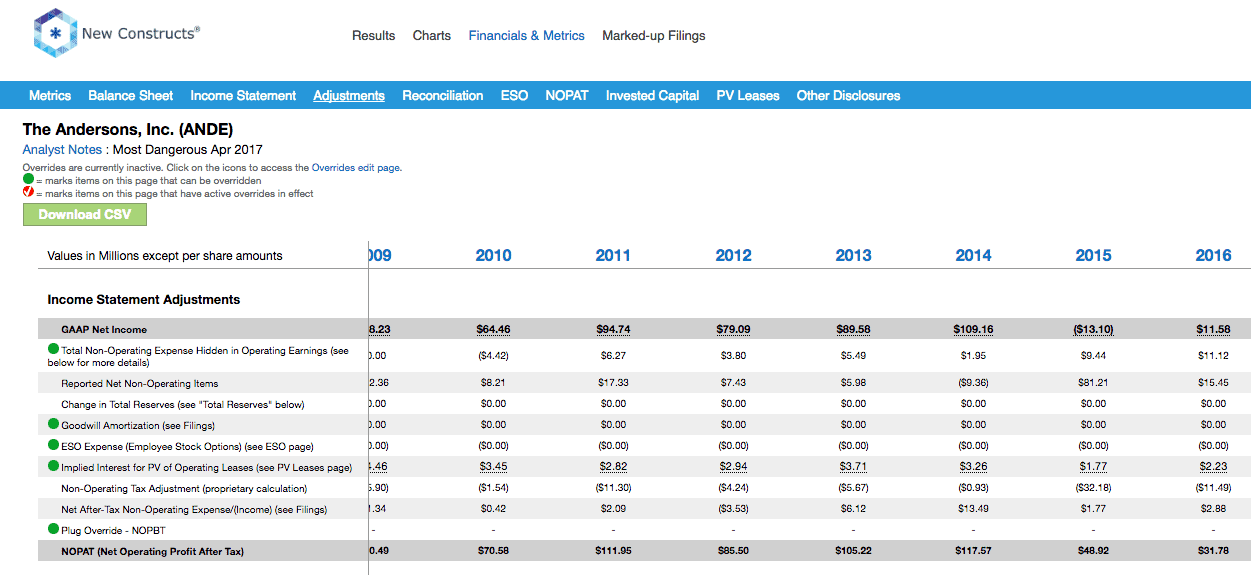Click the New Constructs logo
This screenshot has width=1251, height=575.
[116, 34]
